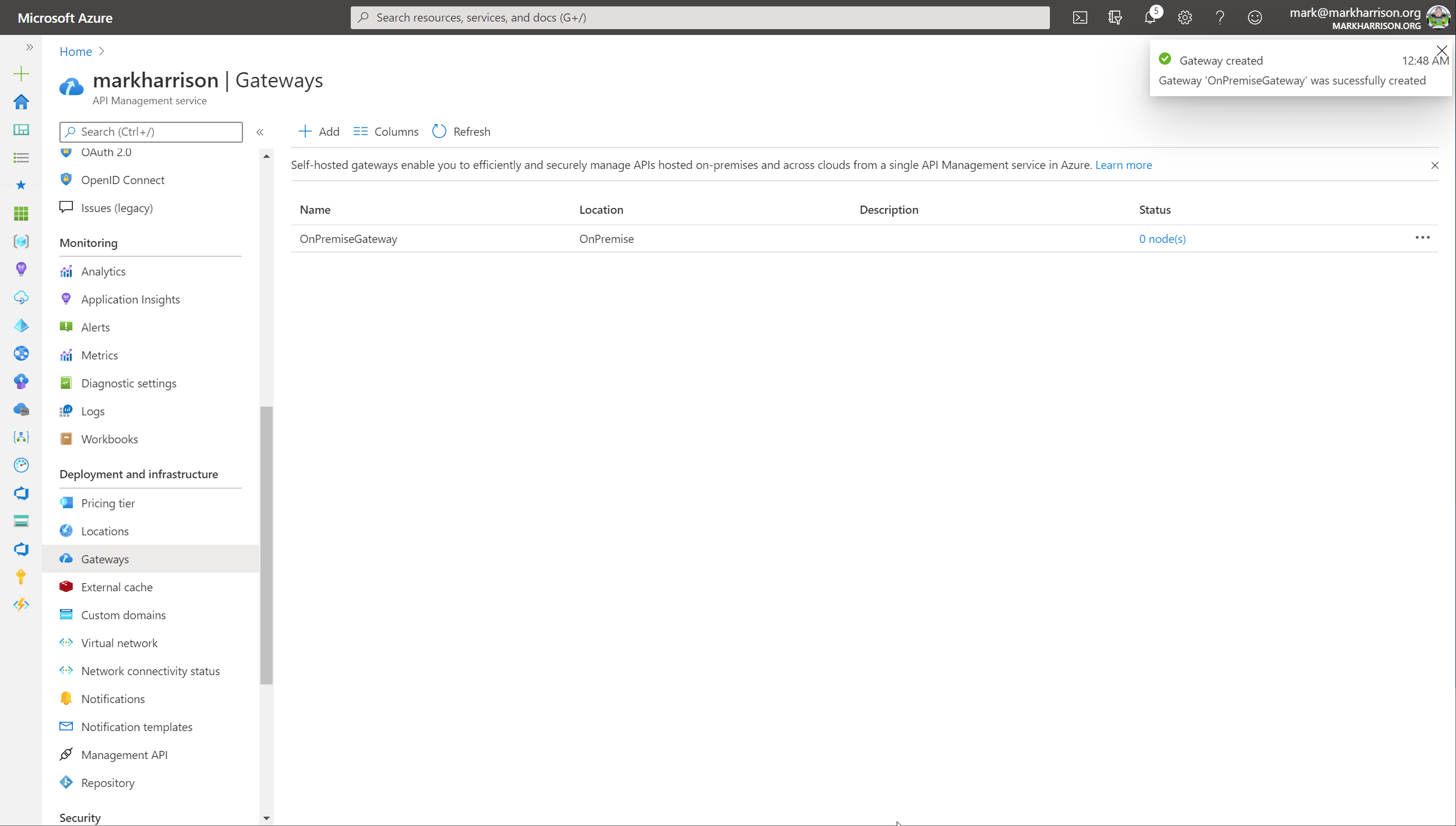Click the global search resources box
Screen dimensions: 1456x826
click(x=700, y=17)
